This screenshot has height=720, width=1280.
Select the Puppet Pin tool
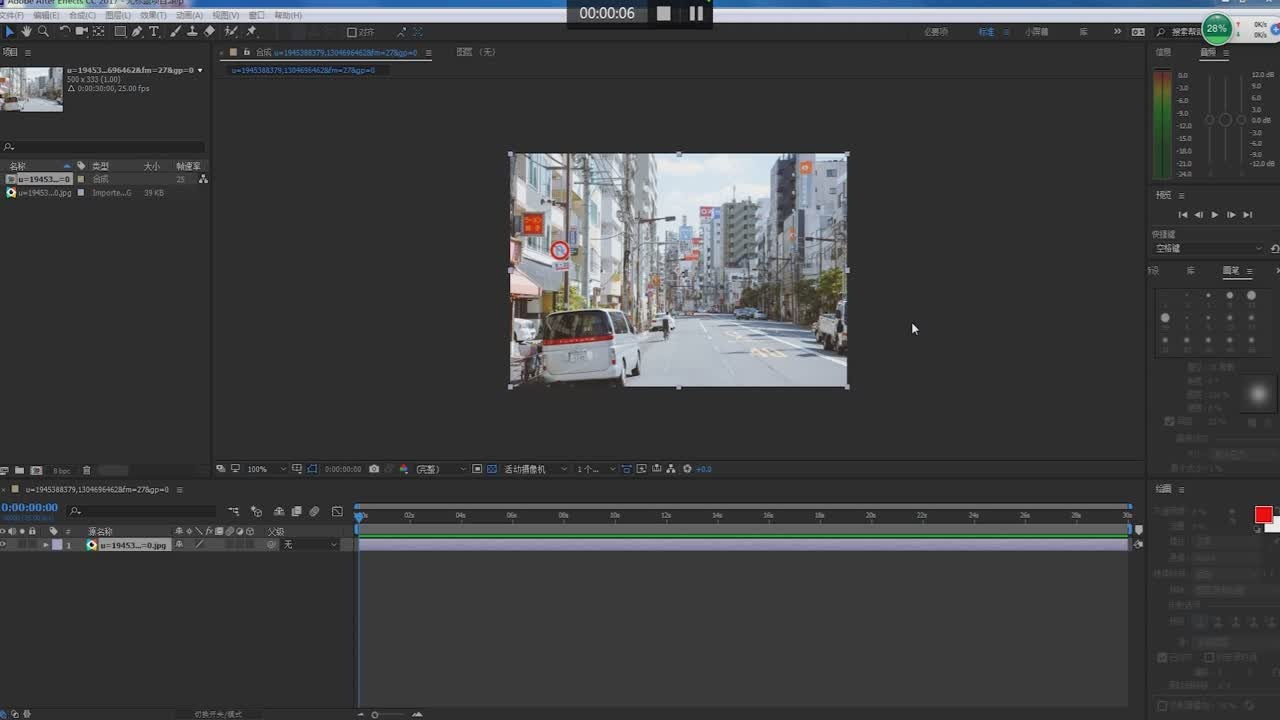pyautogui.click(x=251, y=32)
